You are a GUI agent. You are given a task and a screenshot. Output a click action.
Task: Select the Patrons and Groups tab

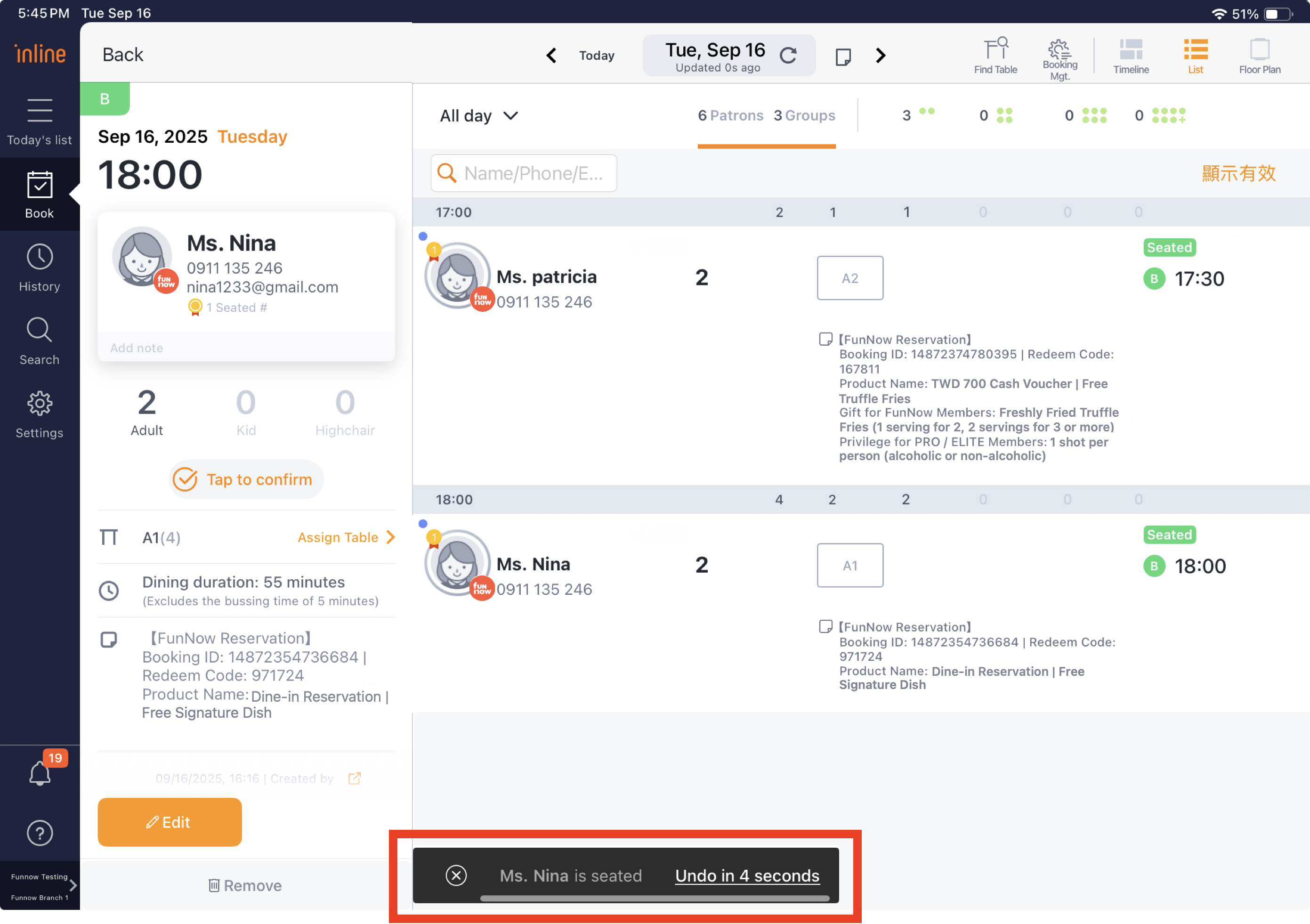(x=766, y=116)
